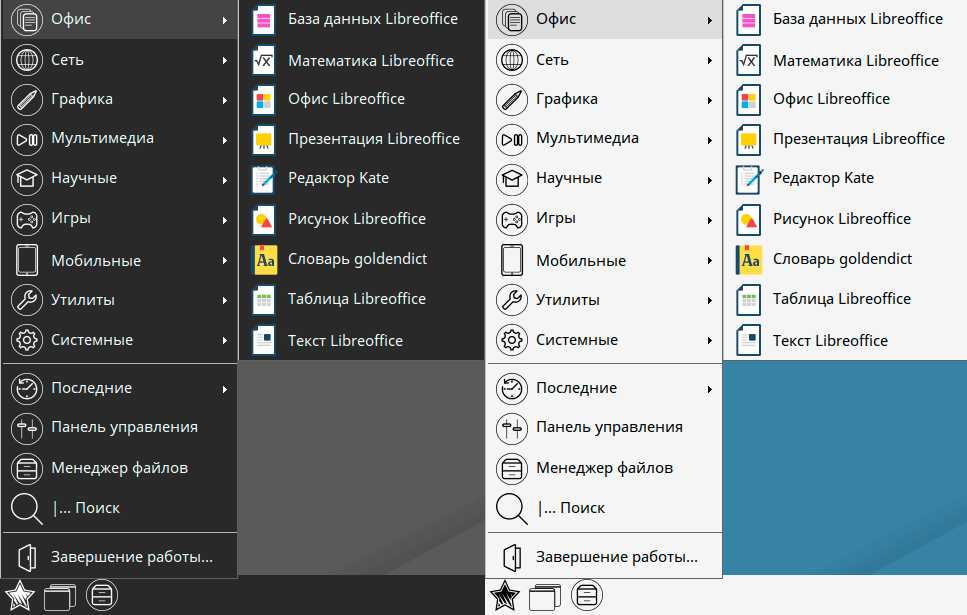
Task: Expand the Мультимедиа arrow in the light menu
Action: pyautogui.click(x=710, y=140)
